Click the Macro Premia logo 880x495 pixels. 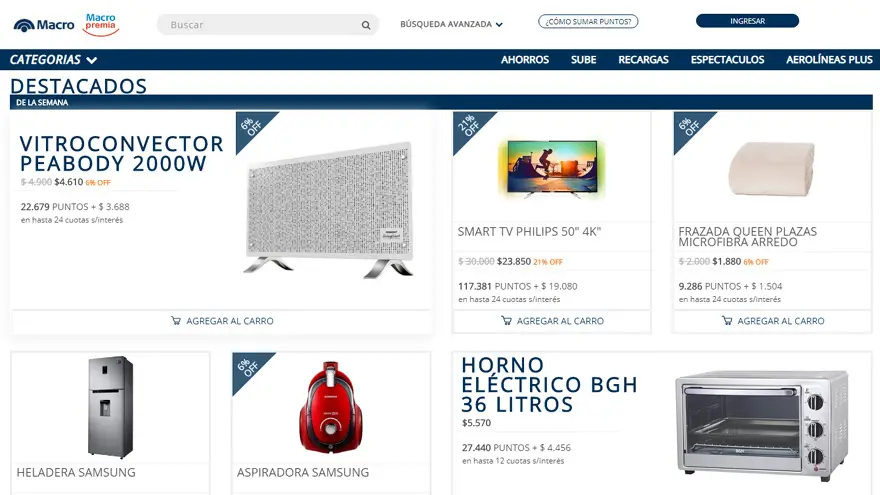pos(101,25)
